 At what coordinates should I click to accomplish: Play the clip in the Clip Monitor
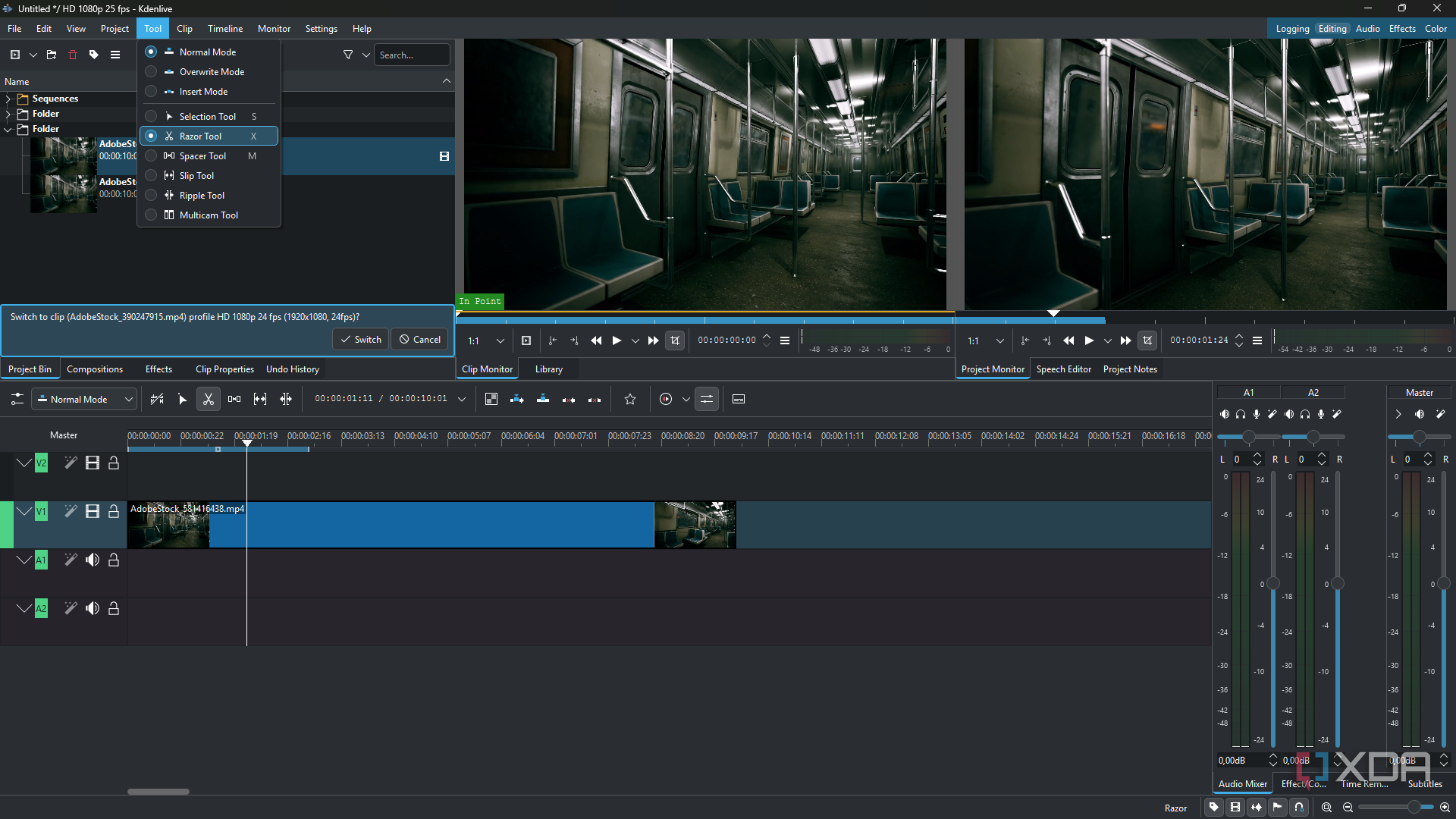click(x=617, y=340)
